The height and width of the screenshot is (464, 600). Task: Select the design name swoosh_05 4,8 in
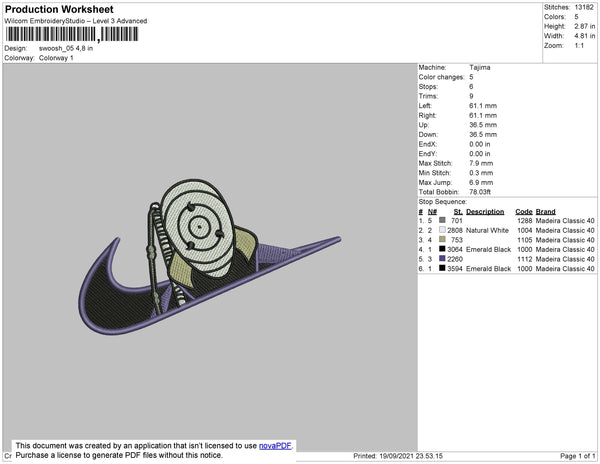(x=66, y=49)
